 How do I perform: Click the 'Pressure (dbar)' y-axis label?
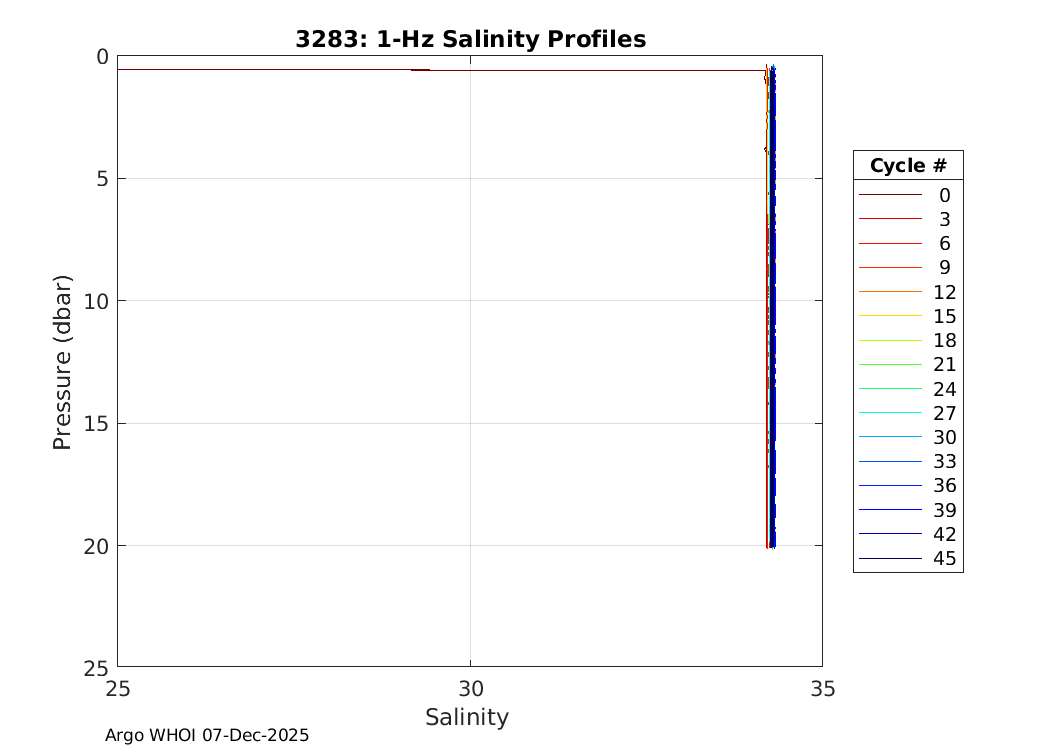63,362
